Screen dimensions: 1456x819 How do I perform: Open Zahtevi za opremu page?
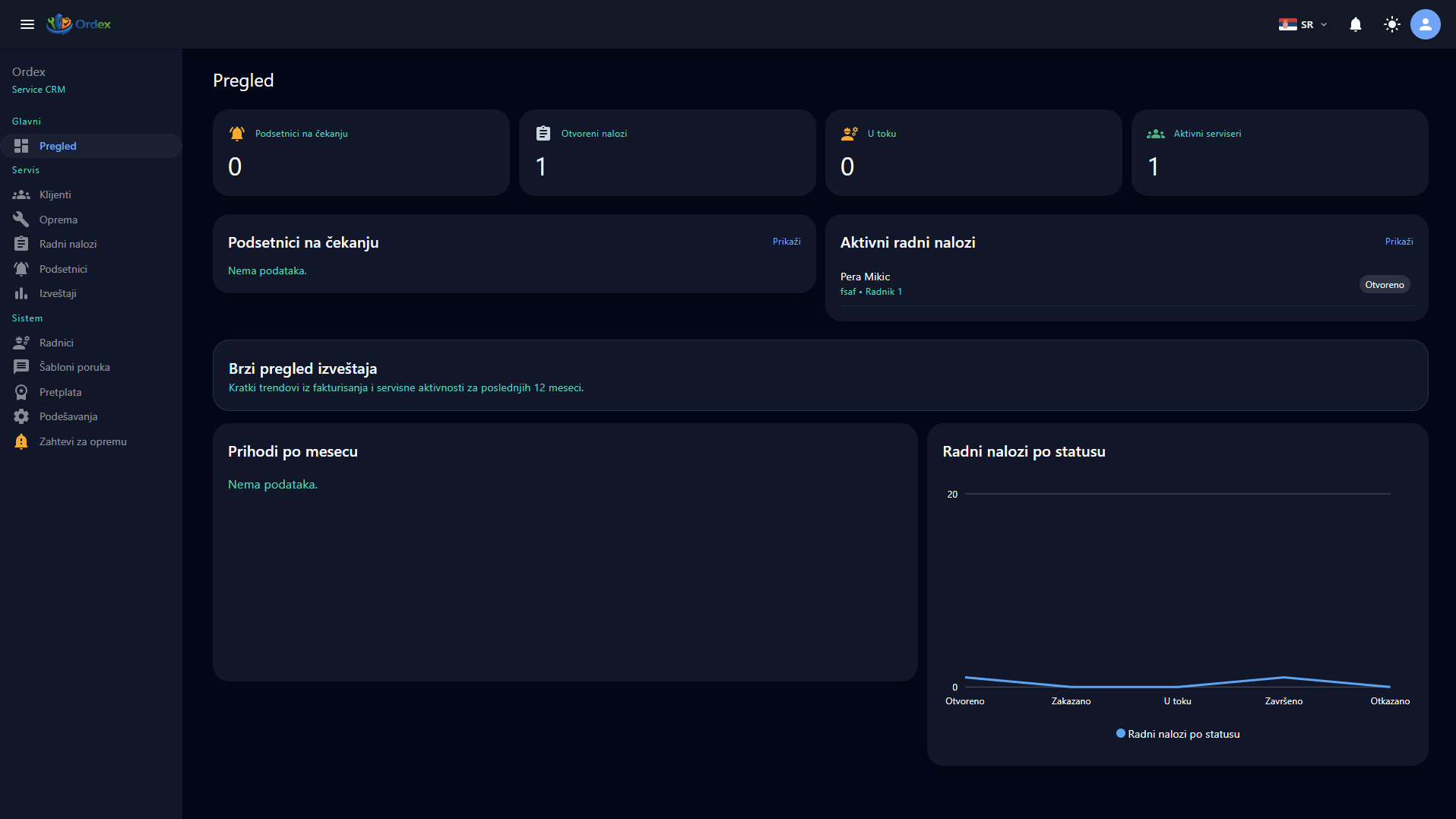tap(91, 441)
